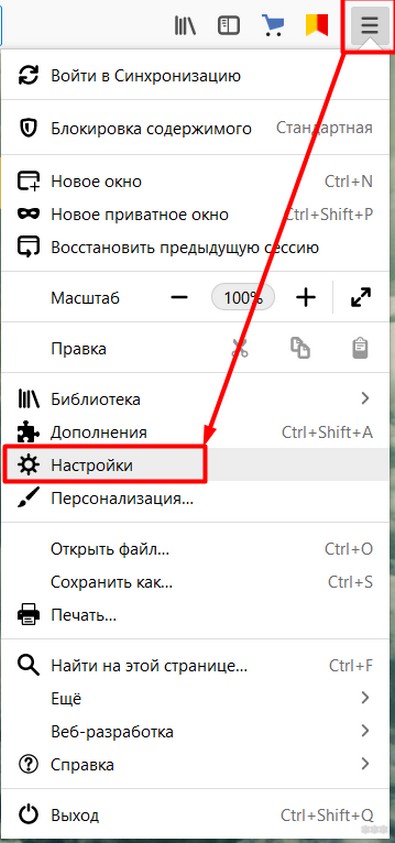The image size is (395, 843).
Task: Click the Ctrl+S shortcut text
Action: [x=350, y=582]
